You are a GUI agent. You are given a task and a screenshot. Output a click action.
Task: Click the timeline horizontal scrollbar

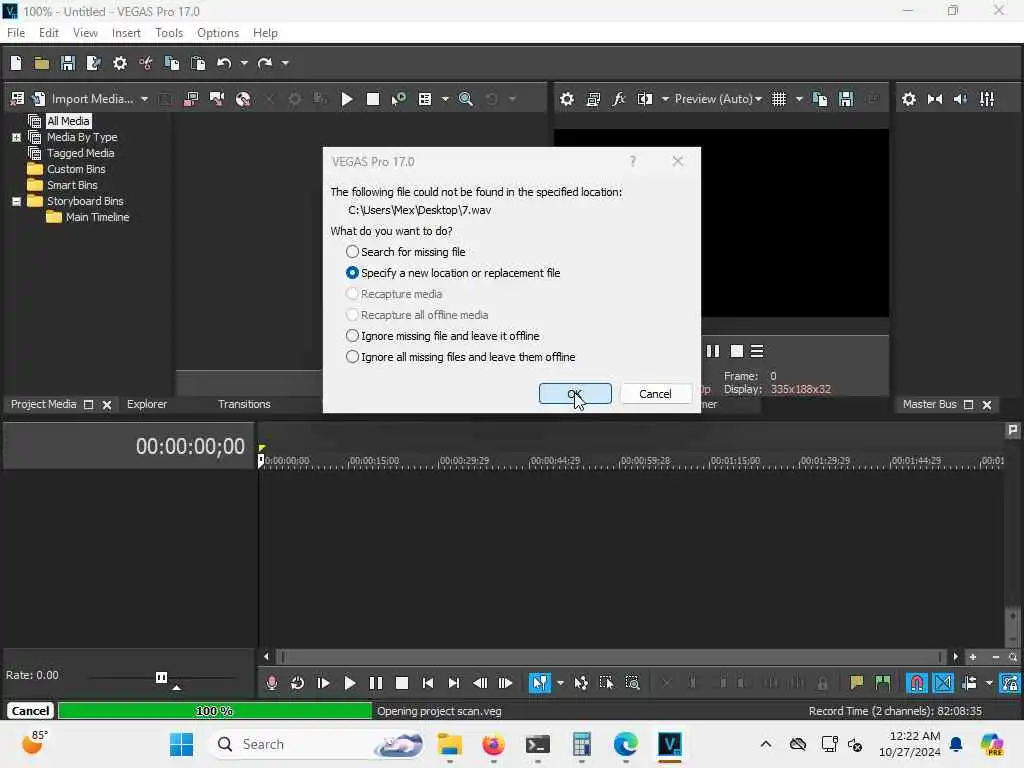[x=610, y=657]
